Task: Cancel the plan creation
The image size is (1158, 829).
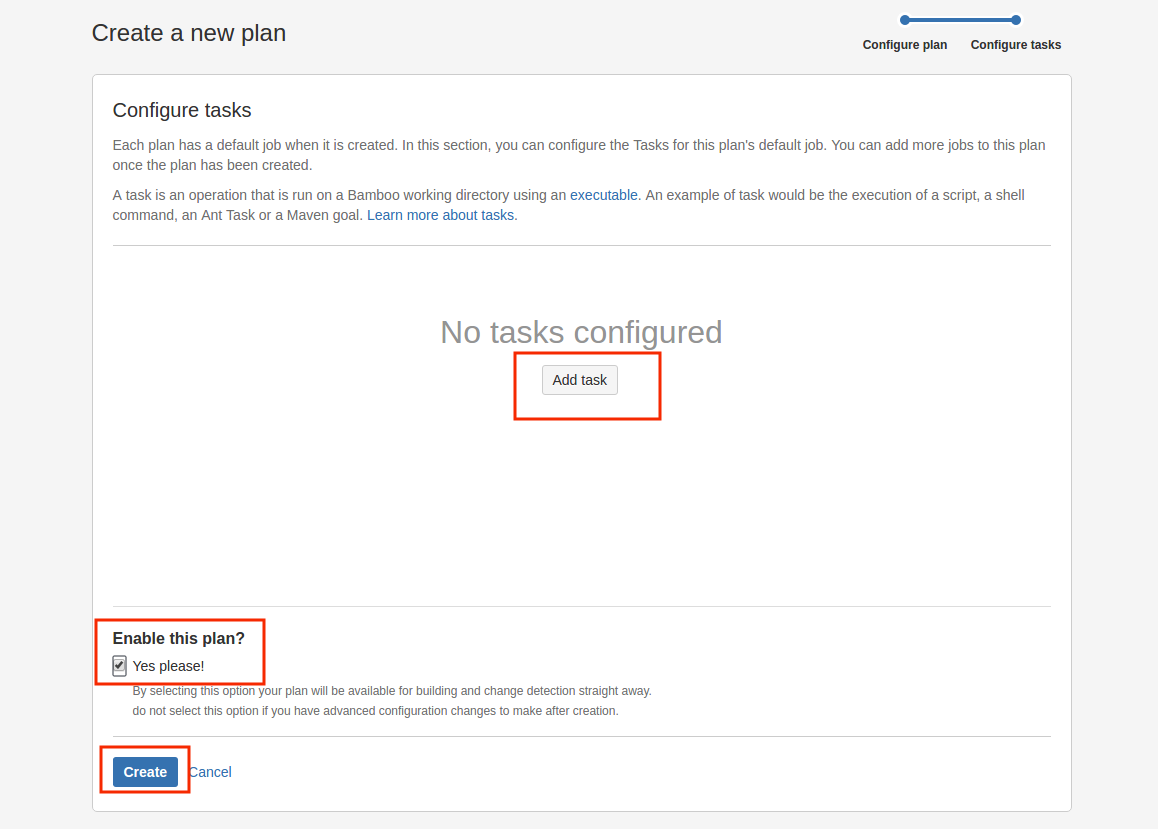Action: click(x=210, y=771)
